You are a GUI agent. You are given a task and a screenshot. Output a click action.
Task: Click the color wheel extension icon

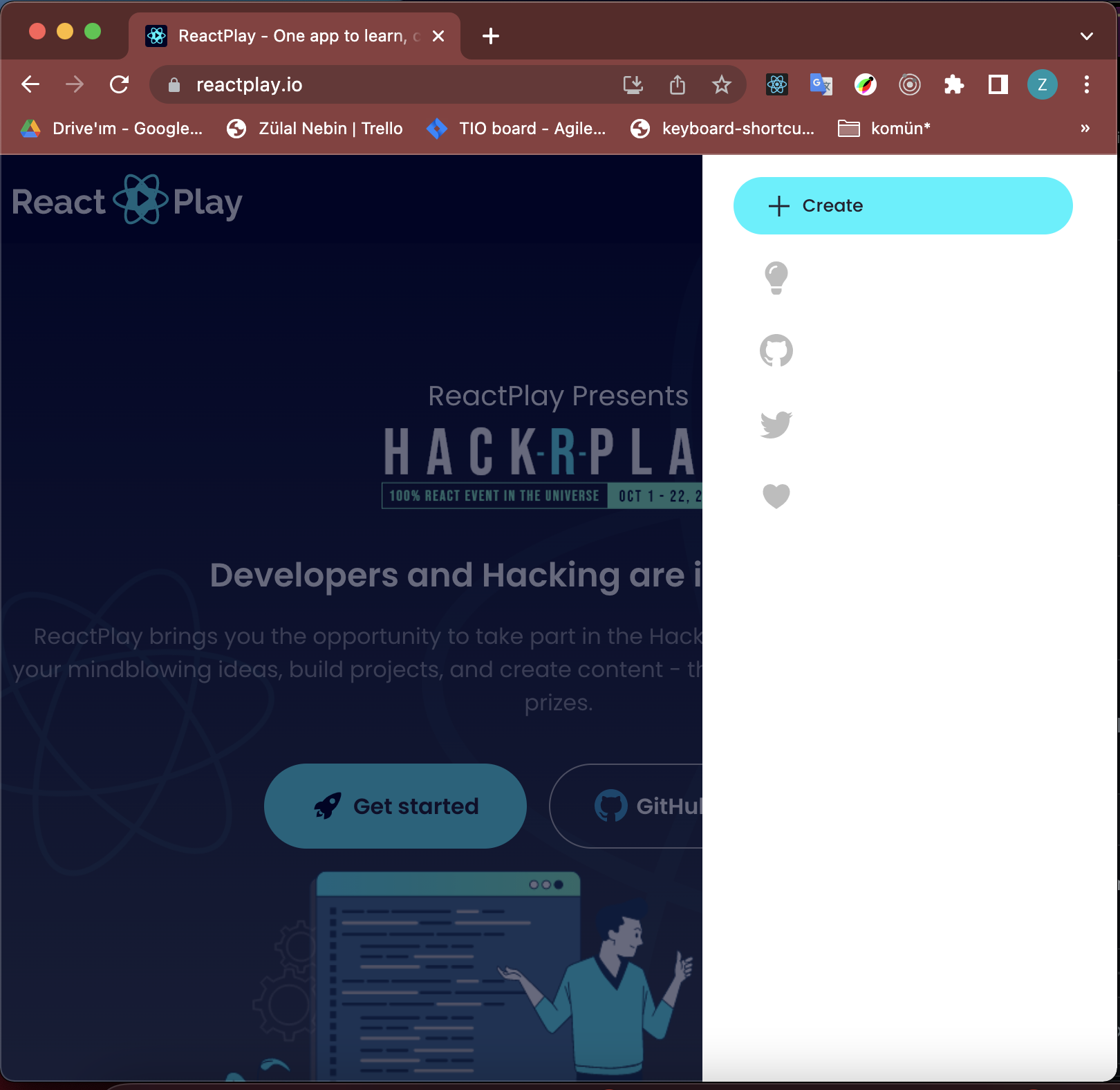pyautogui.click(x=865, y=84)
